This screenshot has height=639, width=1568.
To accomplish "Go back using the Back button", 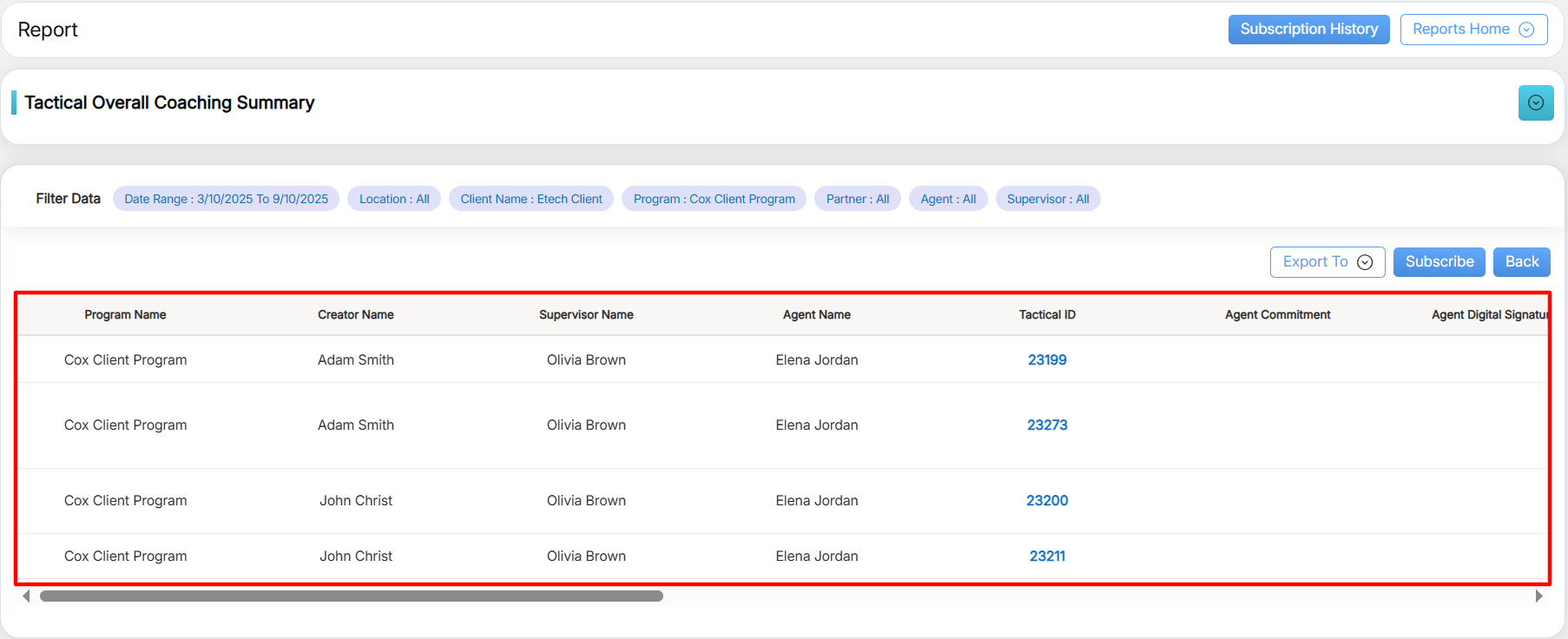I will (1521, 262).
